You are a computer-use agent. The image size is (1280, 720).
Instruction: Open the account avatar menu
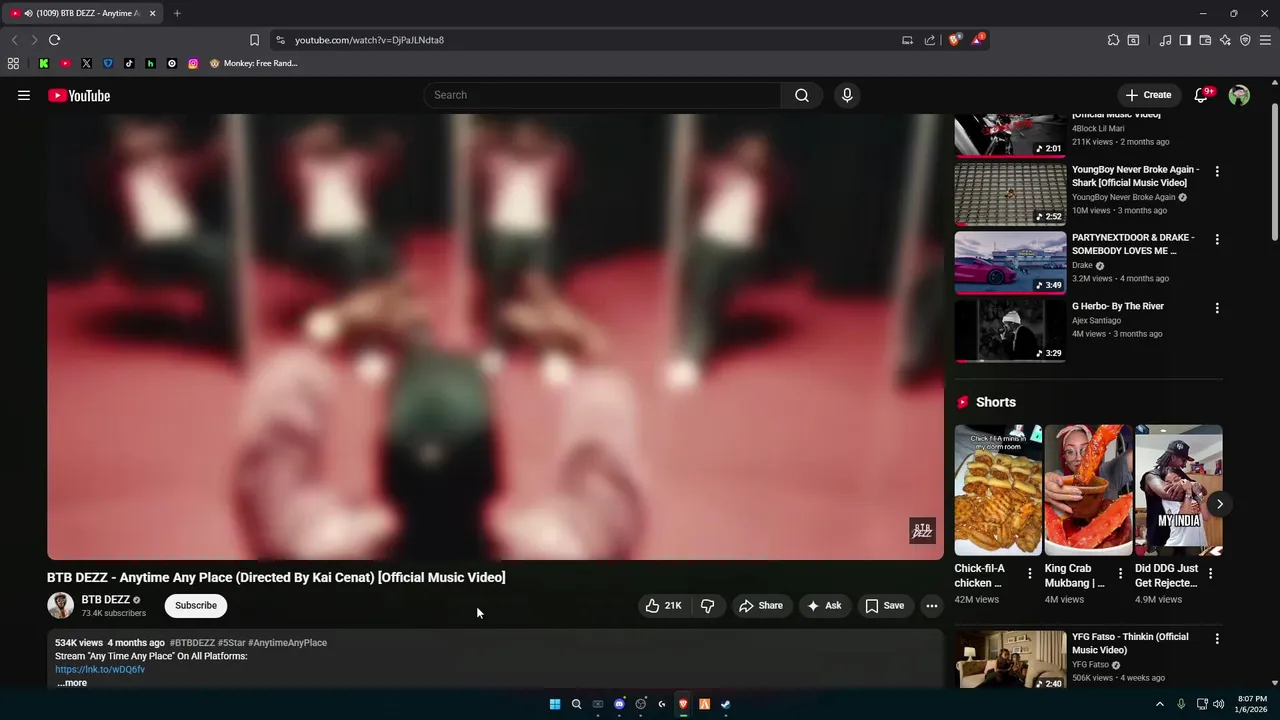pos(1239,95)
